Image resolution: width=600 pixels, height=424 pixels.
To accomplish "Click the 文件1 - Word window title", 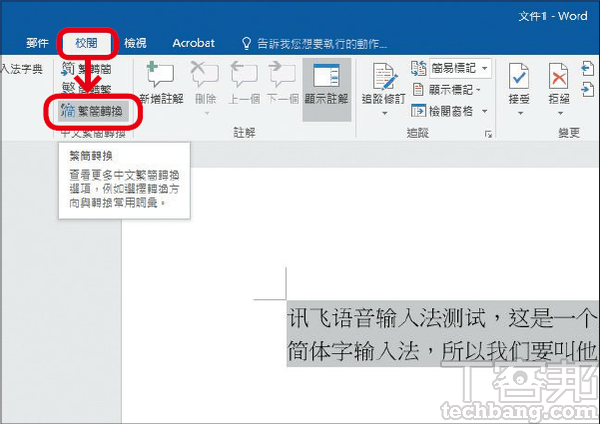I will [553, 16].
